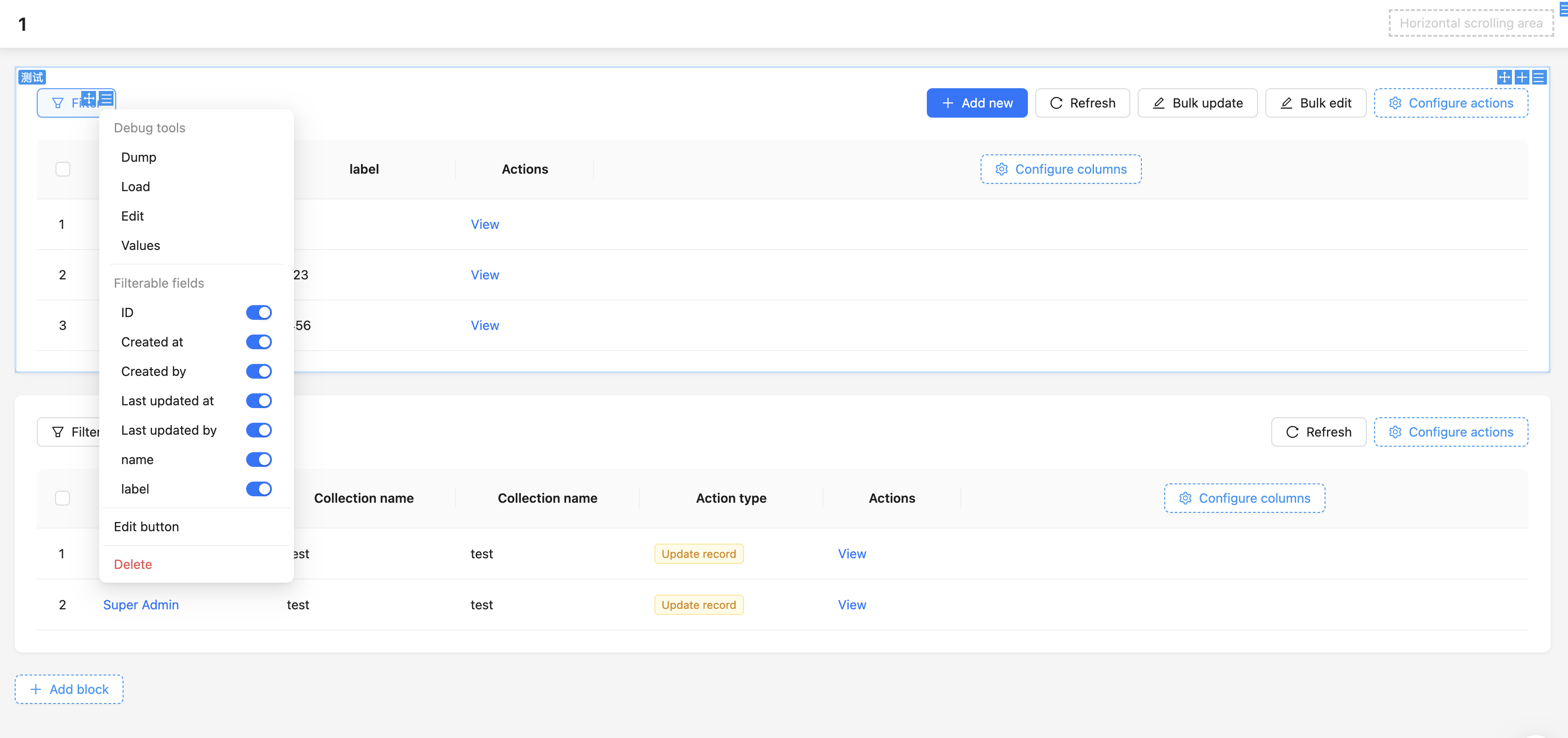Click the move handle icon of the 测试 block

1504,77
